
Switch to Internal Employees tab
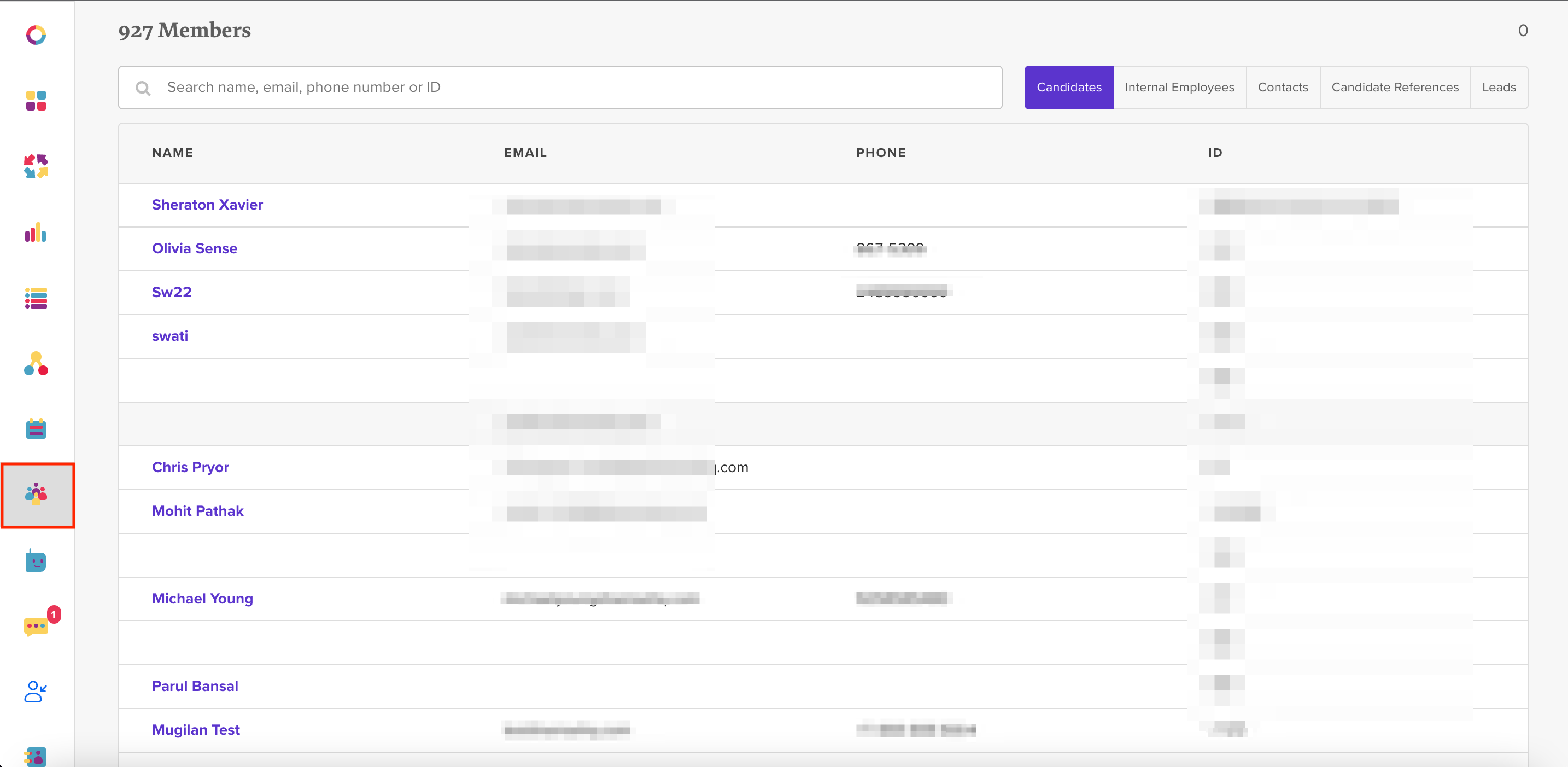pyautogui.click(x=1179, y=87)
